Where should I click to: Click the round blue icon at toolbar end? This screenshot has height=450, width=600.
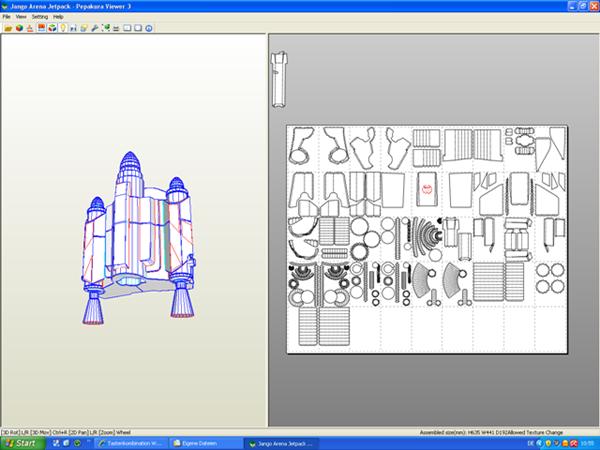click(148, 28)
